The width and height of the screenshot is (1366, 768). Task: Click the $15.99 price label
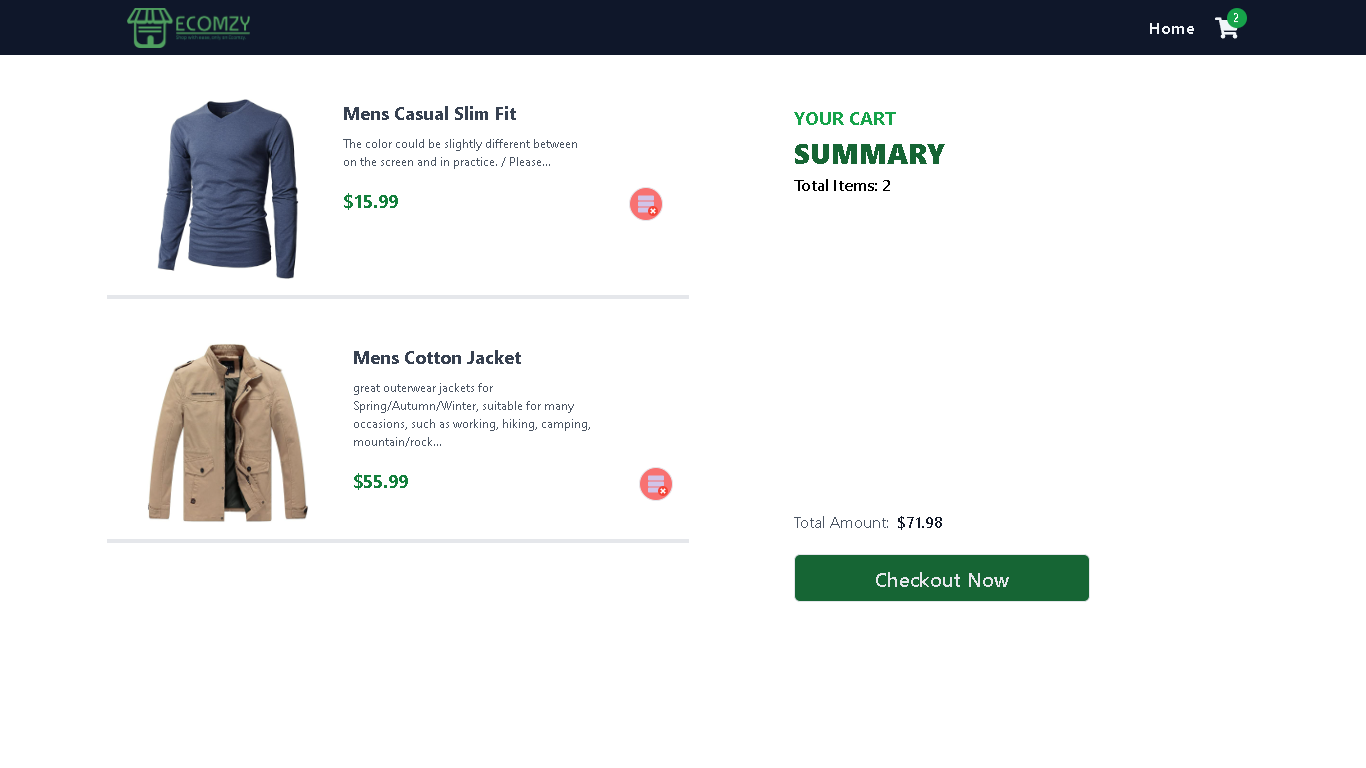[370, 201]
